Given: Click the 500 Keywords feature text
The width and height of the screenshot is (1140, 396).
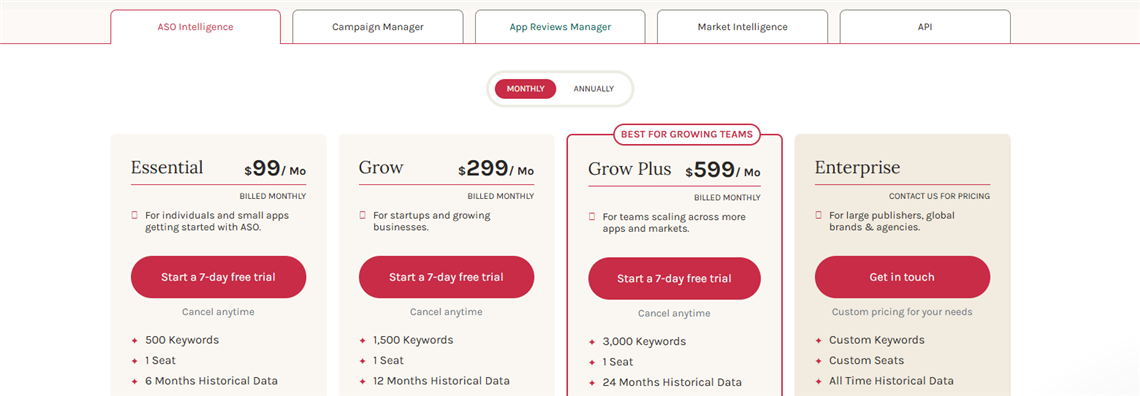Looking at the screenshot, I should coord(182,340).
